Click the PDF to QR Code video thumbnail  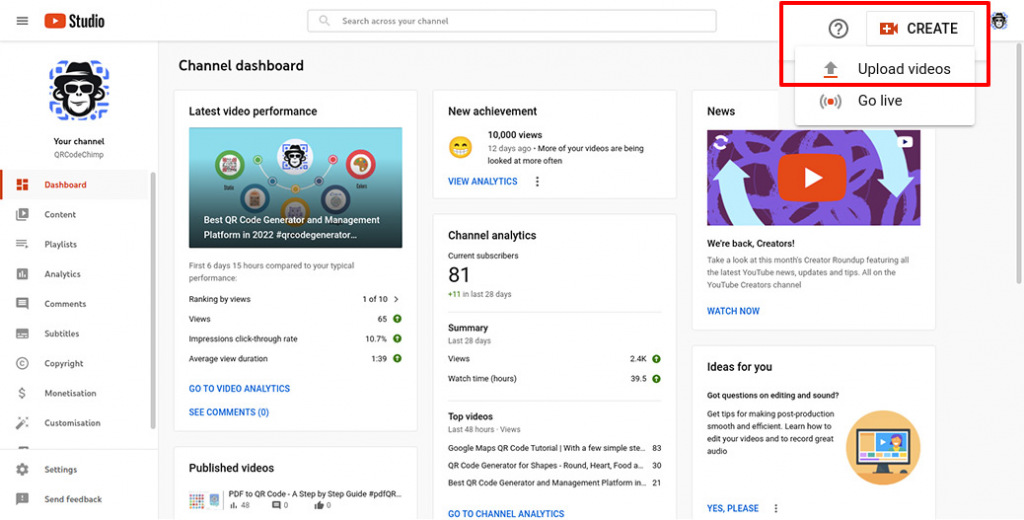tap(206, 501)
